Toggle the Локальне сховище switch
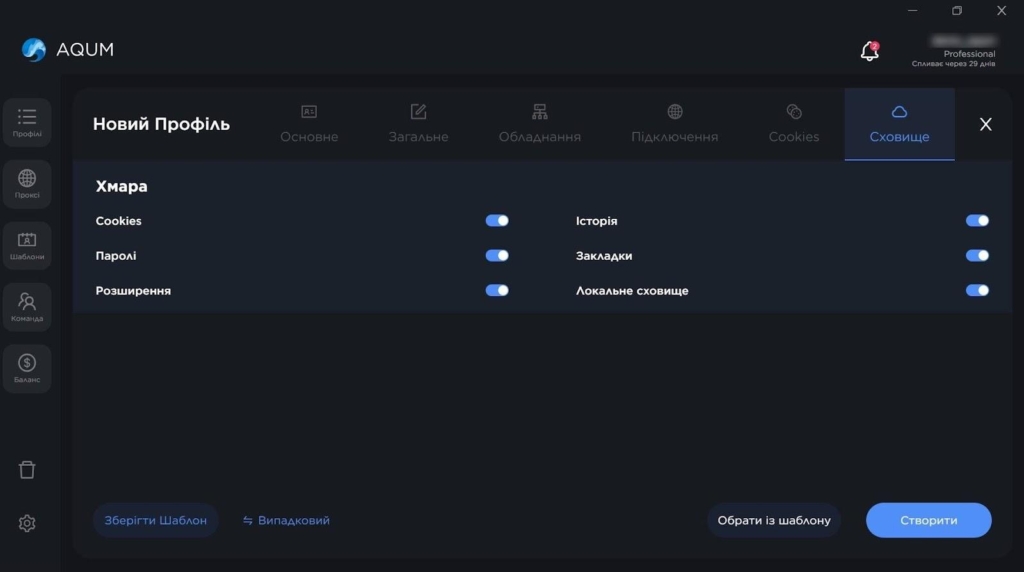 (x=977, y=291)
